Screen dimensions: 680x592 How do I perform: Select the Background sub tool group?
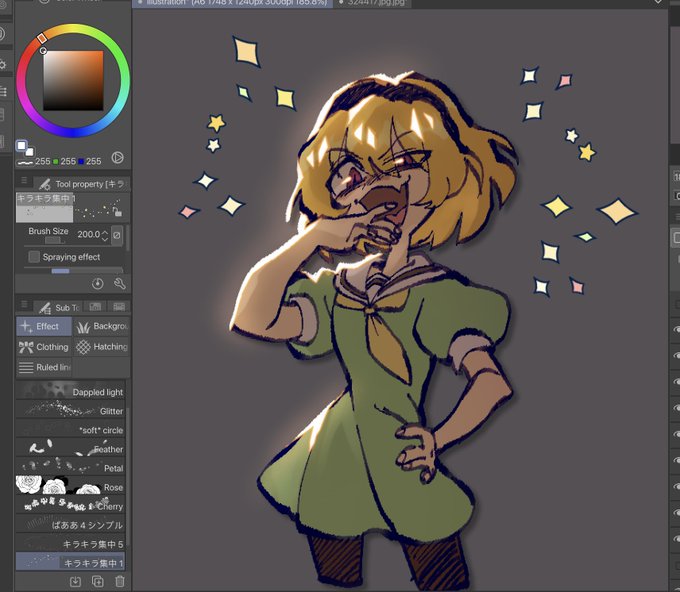click(x=101, y=326)
